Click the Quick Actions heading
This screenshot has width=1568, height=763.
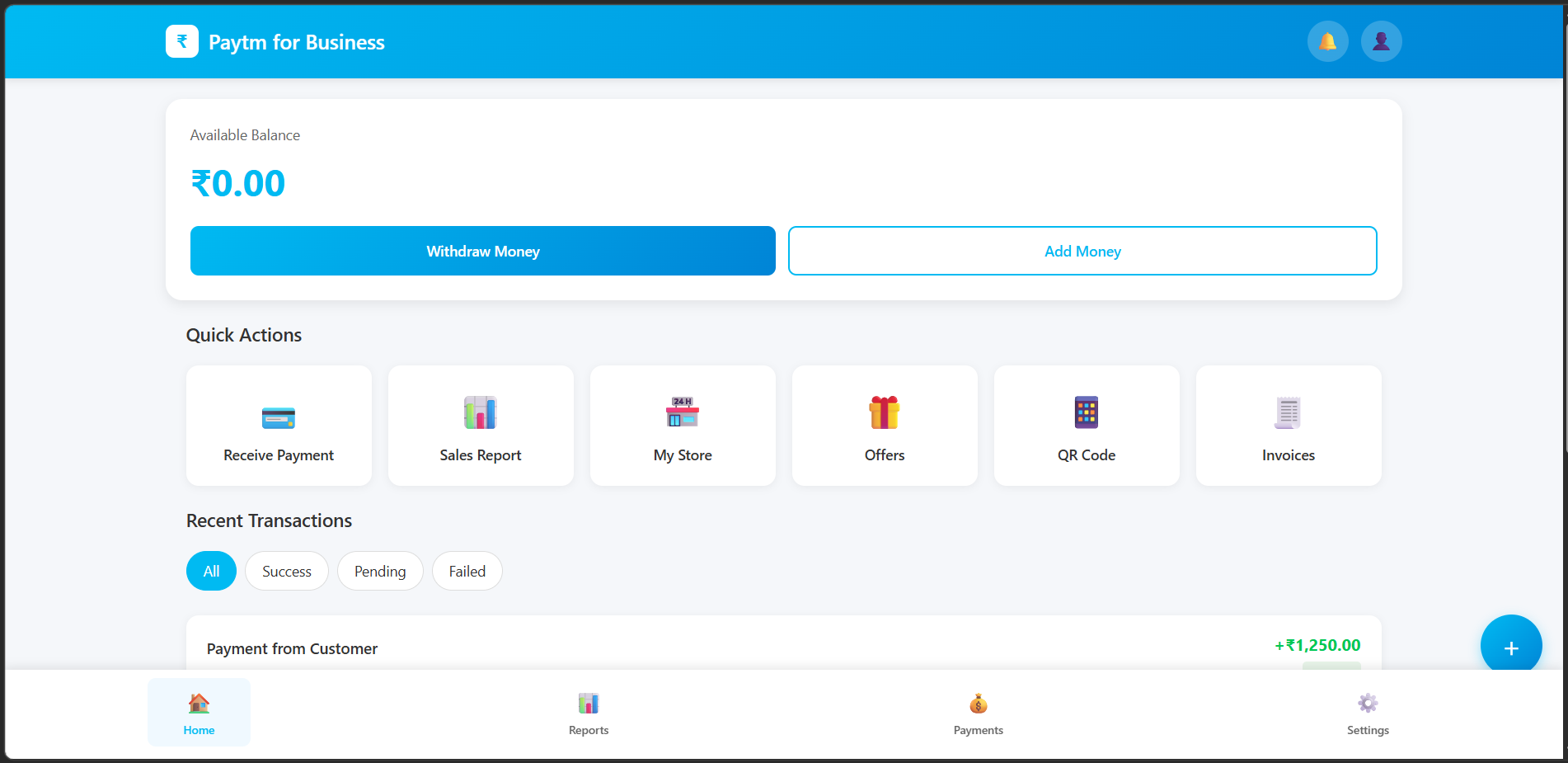(244, 335)
